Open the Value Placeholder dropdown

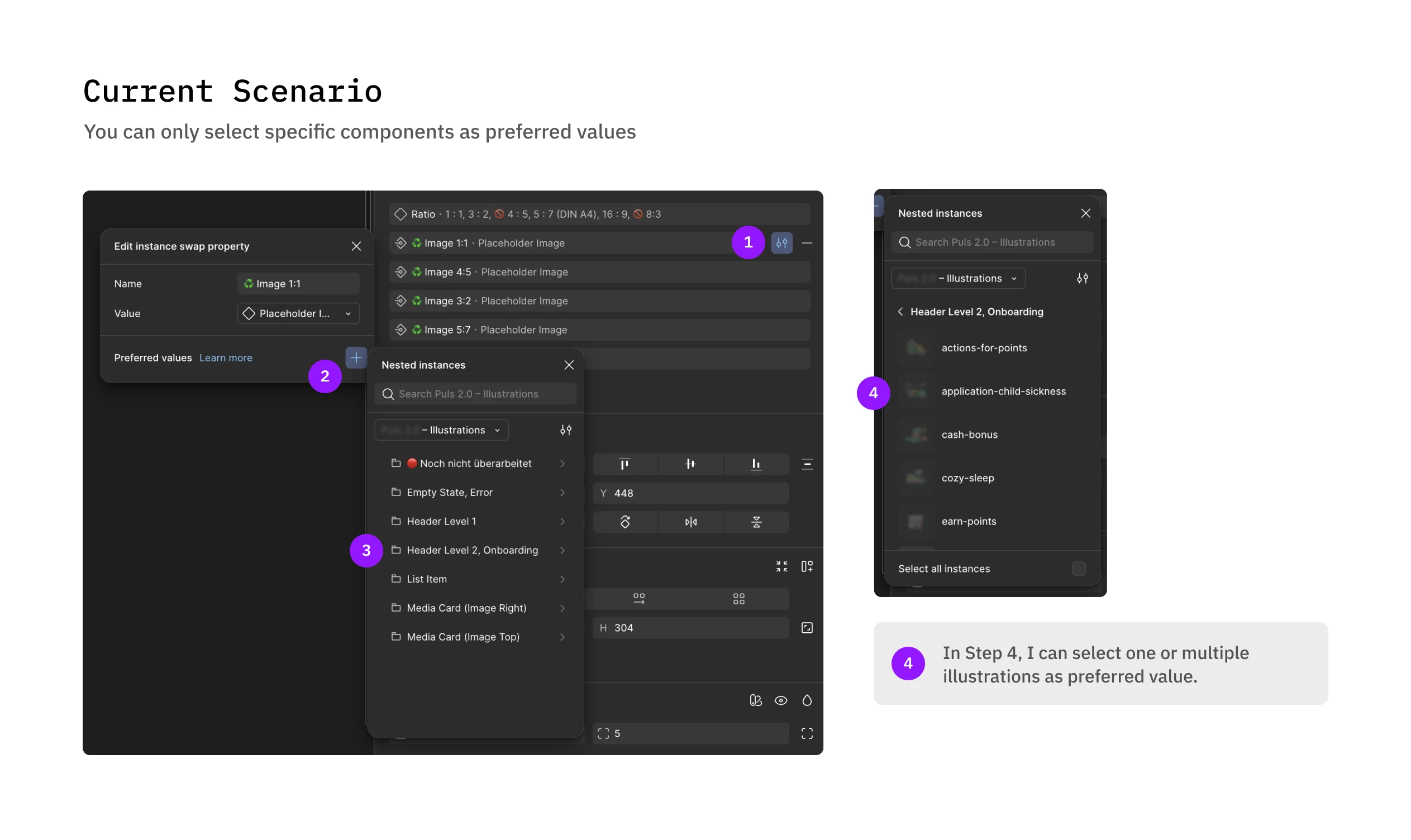coord(298,313)
